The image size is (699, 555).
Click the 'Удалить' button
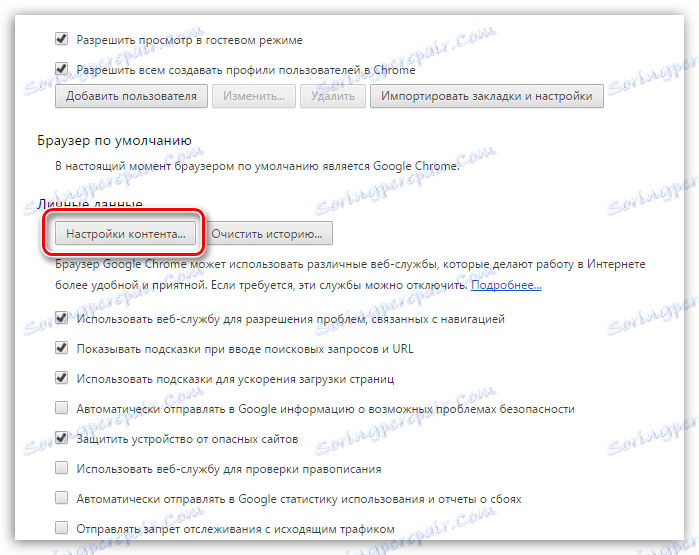click(x=333, y=96)
